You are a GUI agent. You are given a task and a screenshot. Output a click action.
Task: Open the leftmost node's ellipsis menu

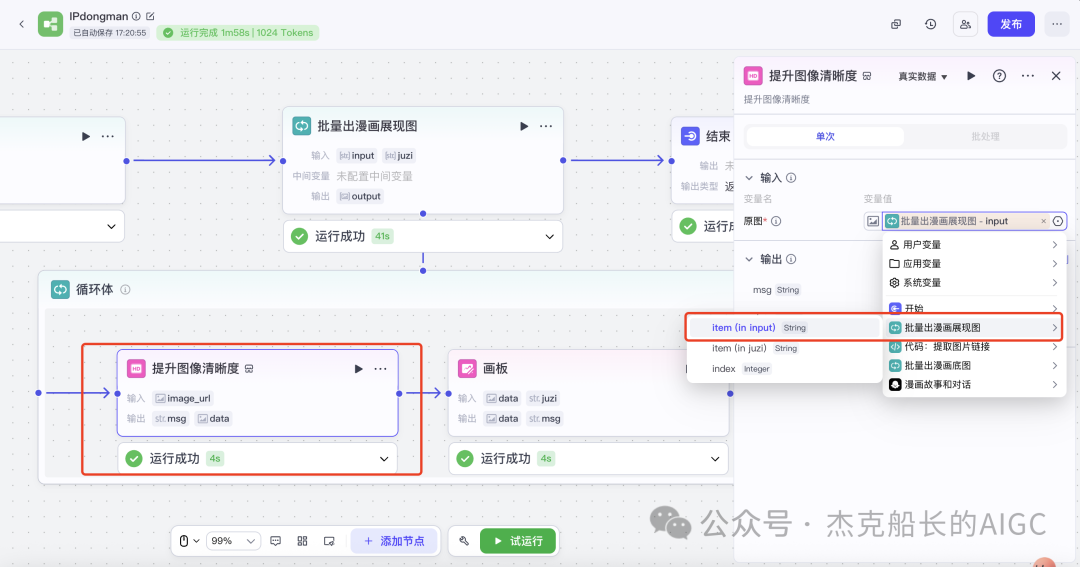[x=108, y=136]
